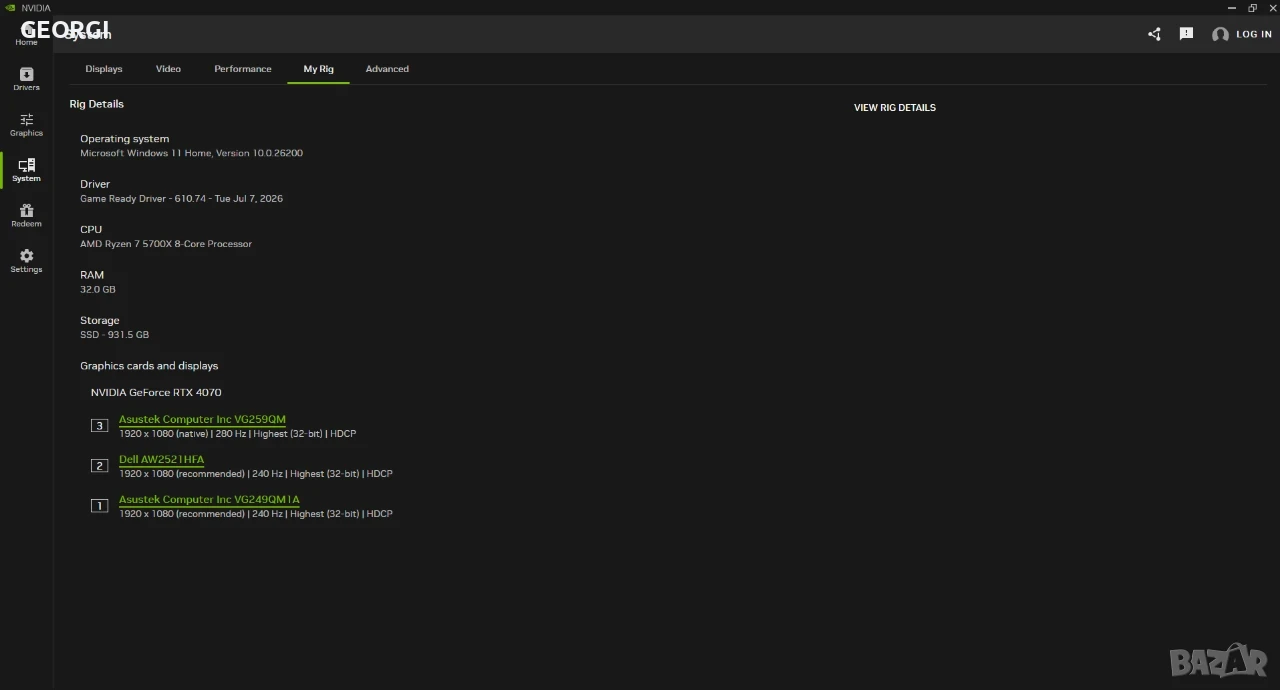Click the share icon in header
This screenshot has height=690, width=1280.
point(1154,34)
